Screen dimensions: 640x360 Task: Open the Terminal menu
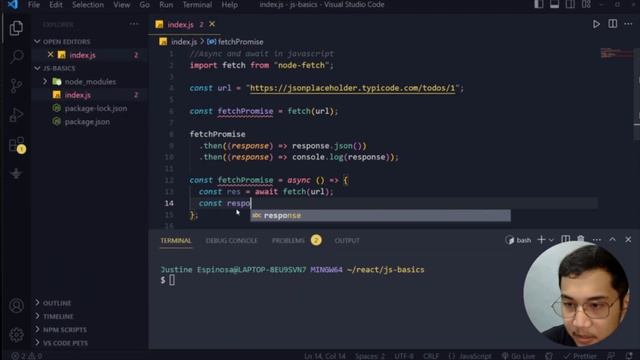click(197, 4)
